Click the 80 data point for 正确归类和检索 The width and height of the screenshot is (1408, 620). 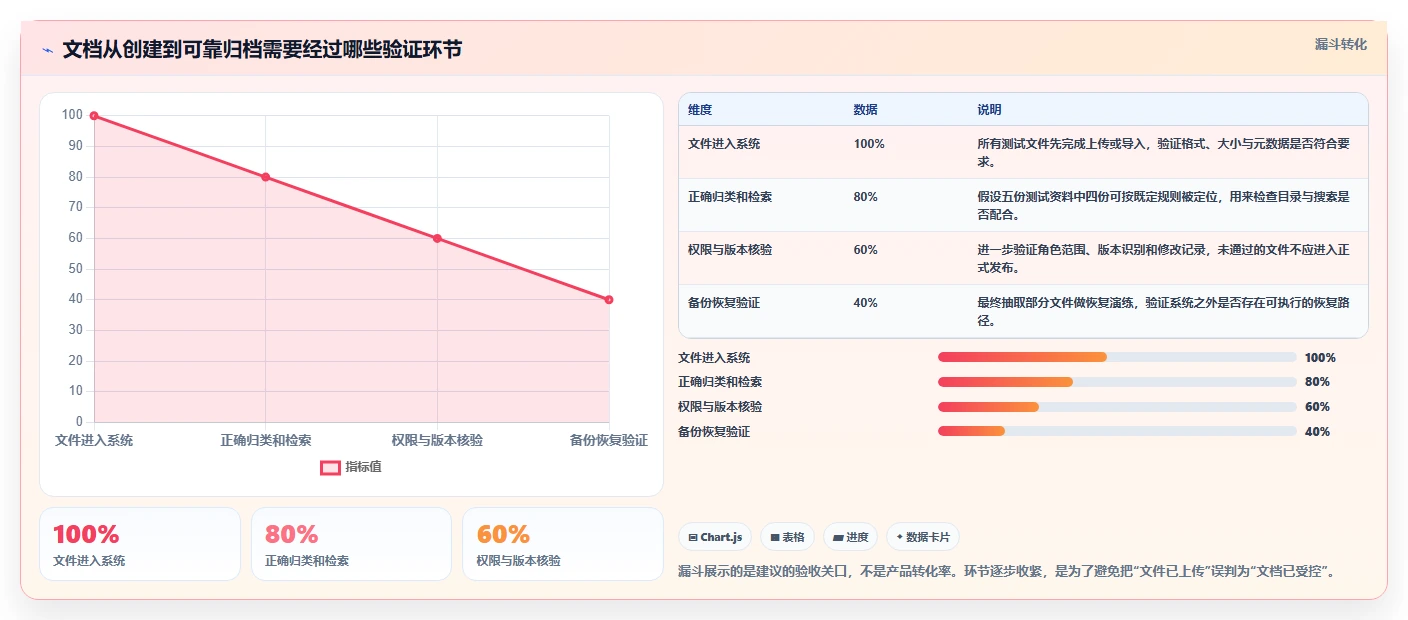click(x=265, y=177)
